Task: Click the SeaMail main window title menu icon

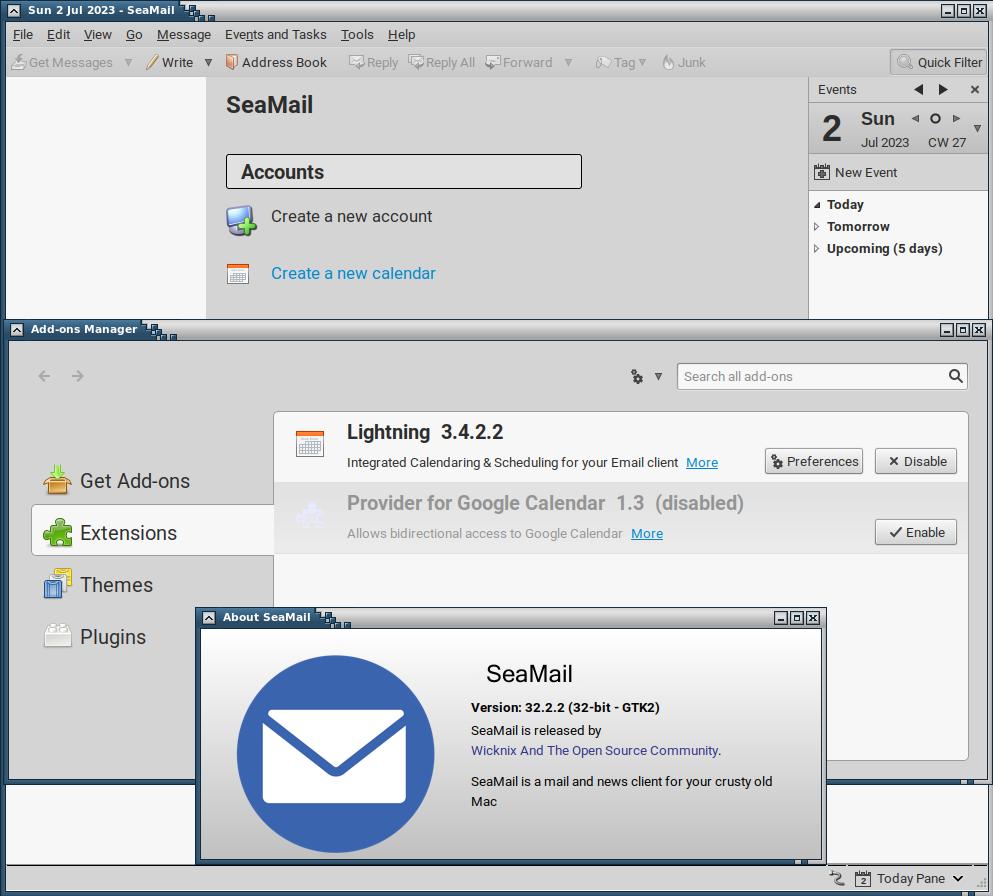Action: [13, 11]
